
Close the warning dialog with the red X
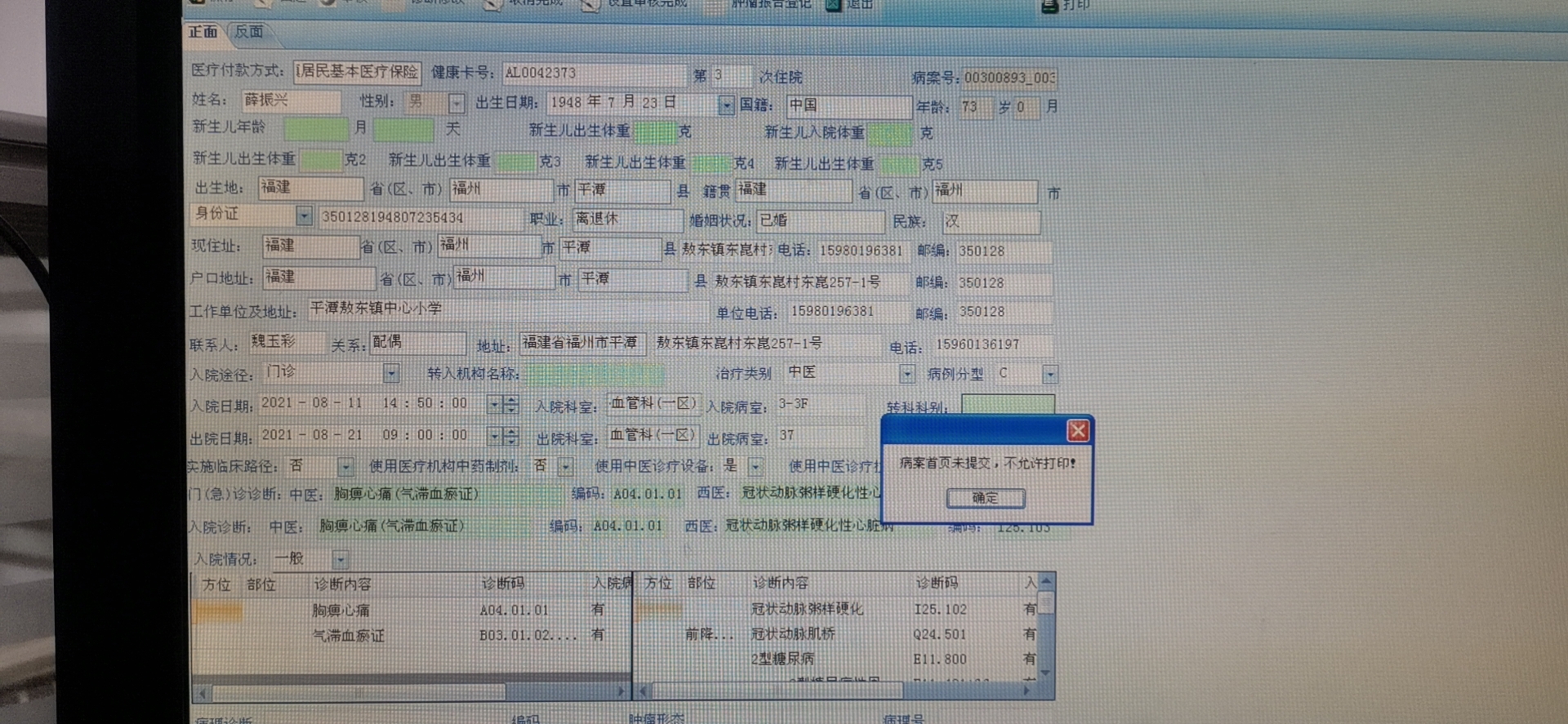click(1077, 430)
